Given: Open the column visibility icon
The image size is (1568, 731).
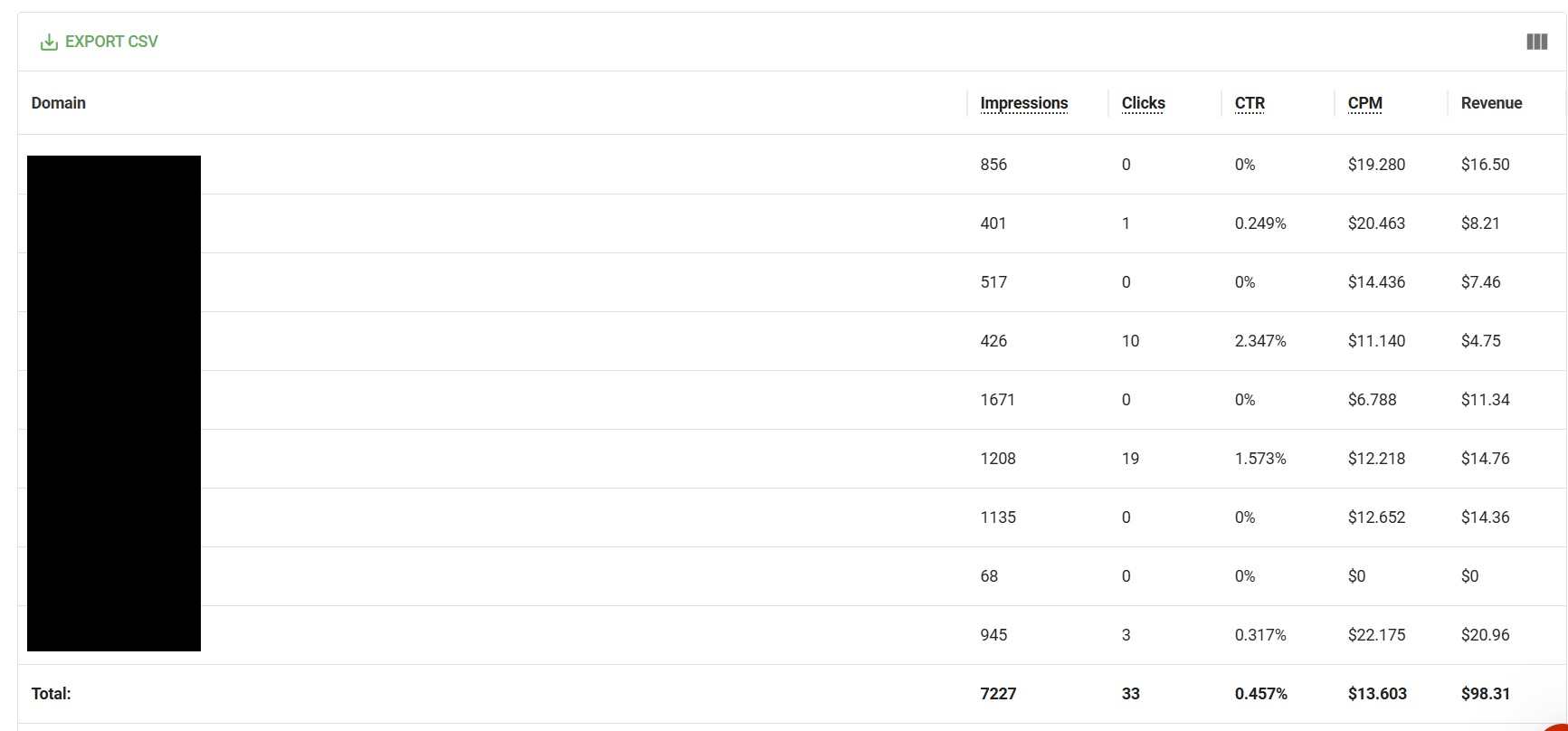Looking at the screenshot, I should pyautogui.click(x=1536, y=42).
